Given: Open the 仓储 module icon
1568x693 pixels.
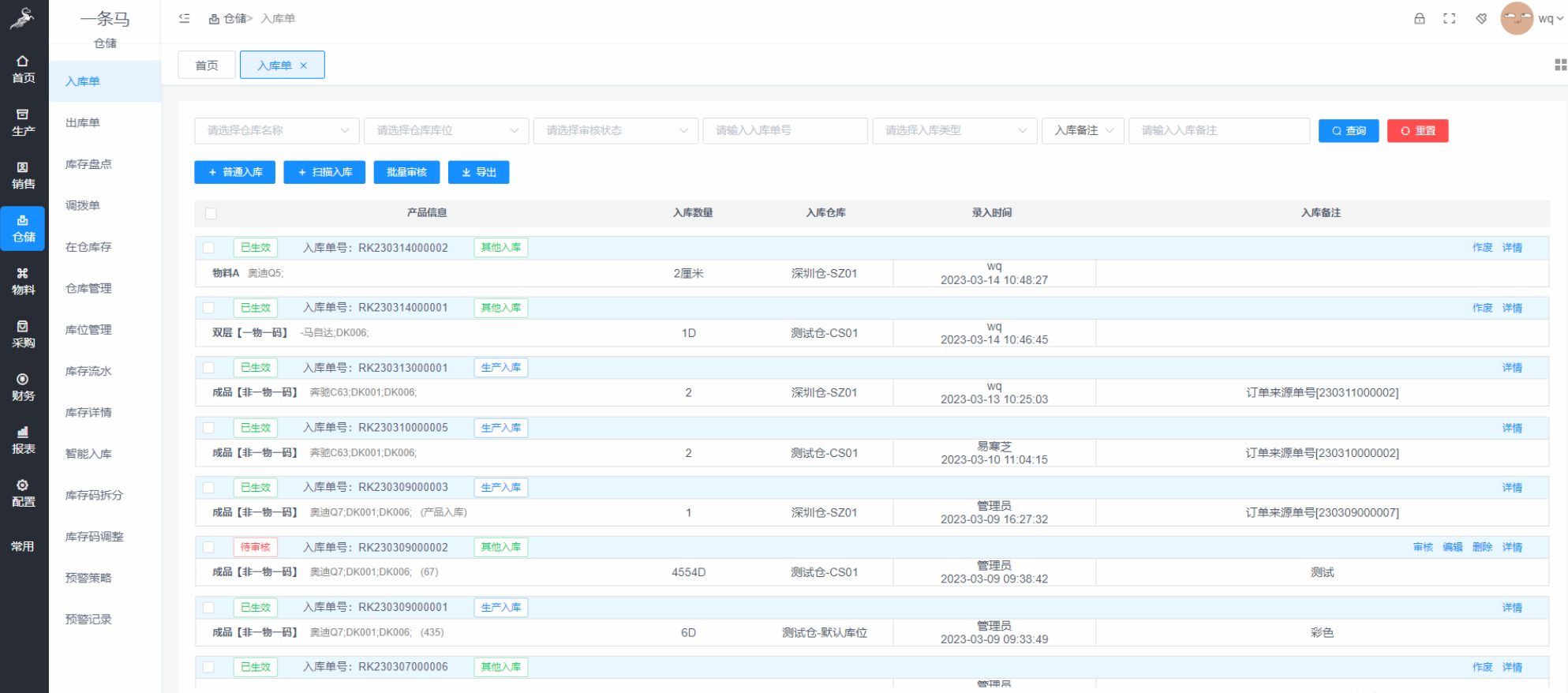Looking at the screenshot, I should click(24, 228).
